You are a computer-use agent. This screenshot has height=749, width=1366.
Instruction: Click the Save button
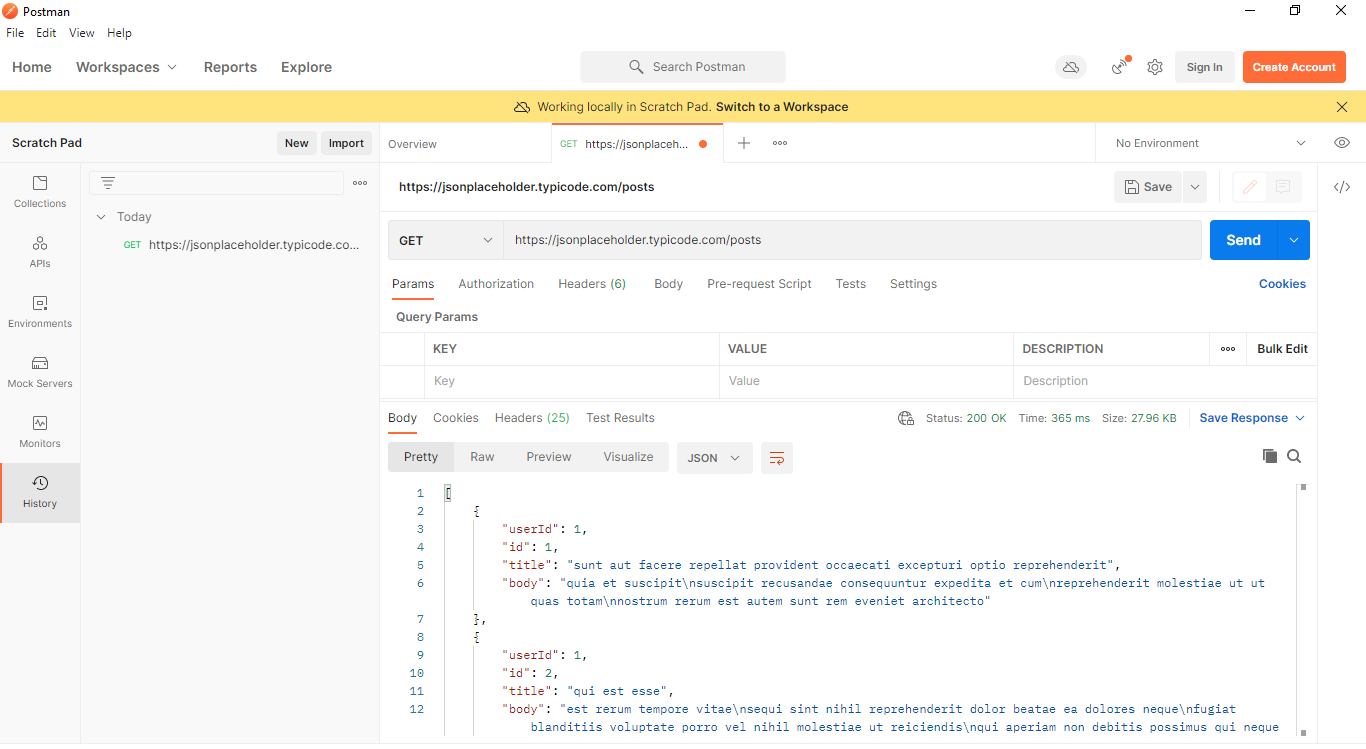click(x=1148, y=187)
